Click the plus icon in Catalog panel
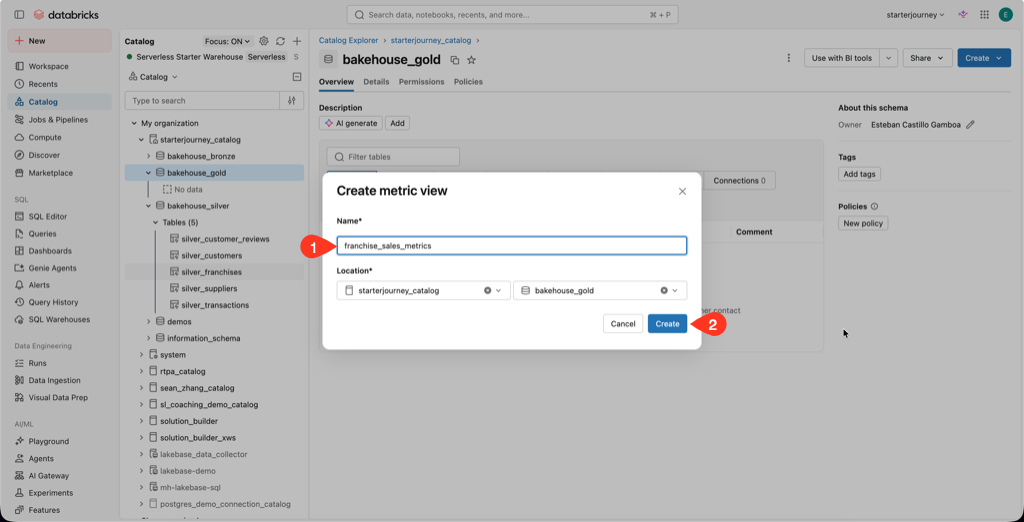Screen dimensions: 1024x522 pos(296,41)
